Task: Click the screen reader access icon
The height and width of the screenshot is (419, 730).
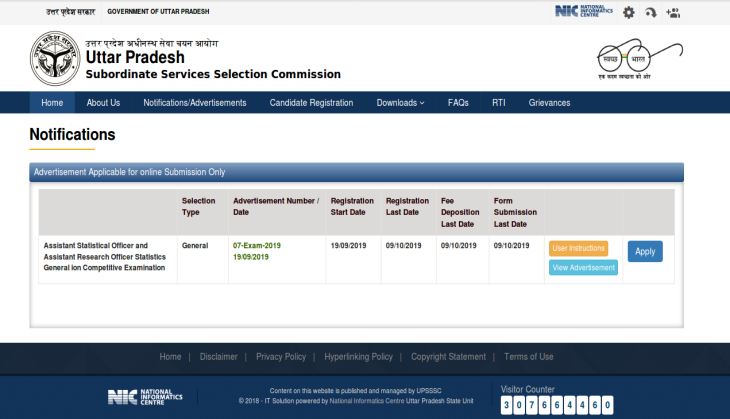Action: click(x=651, y=13)
